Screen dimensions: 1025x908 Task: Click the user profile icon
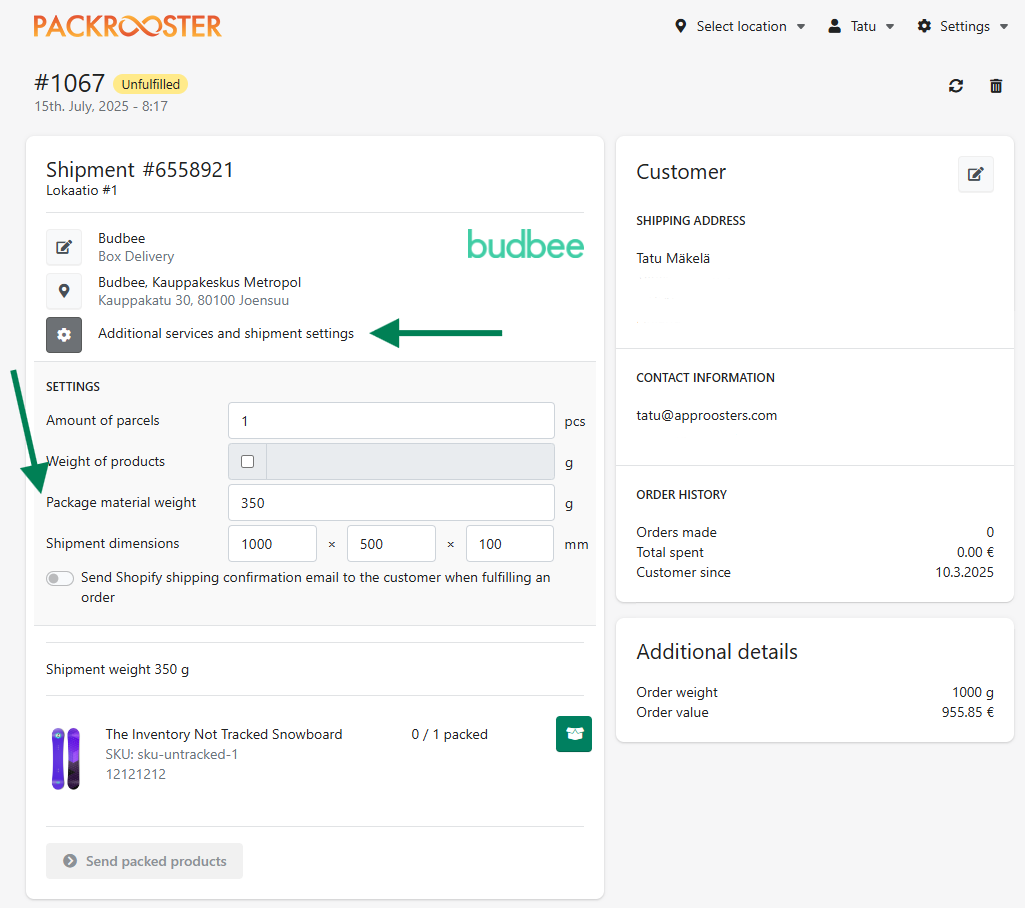834,26
